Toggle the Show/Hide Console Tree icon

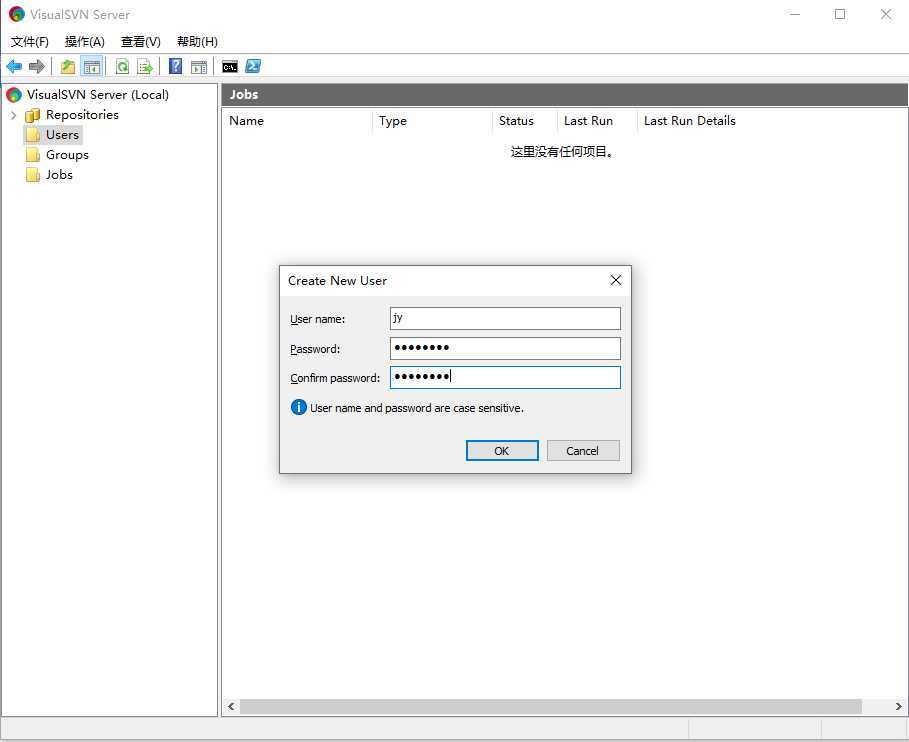92,67
